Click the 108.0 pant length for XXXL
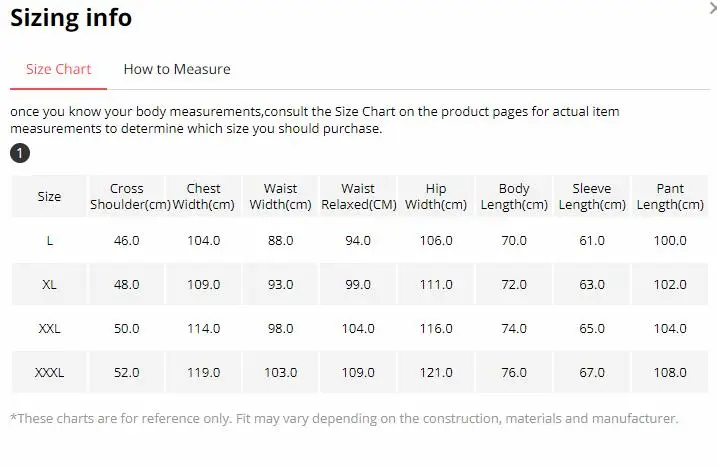Screen dimensions: 717x467 (670, 372)
